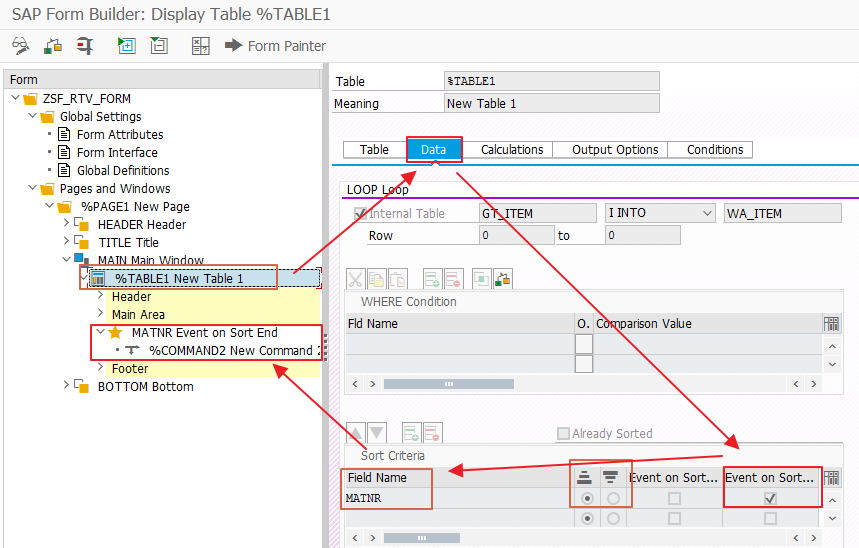Select descending radio for MATNR row

[613, 499]
